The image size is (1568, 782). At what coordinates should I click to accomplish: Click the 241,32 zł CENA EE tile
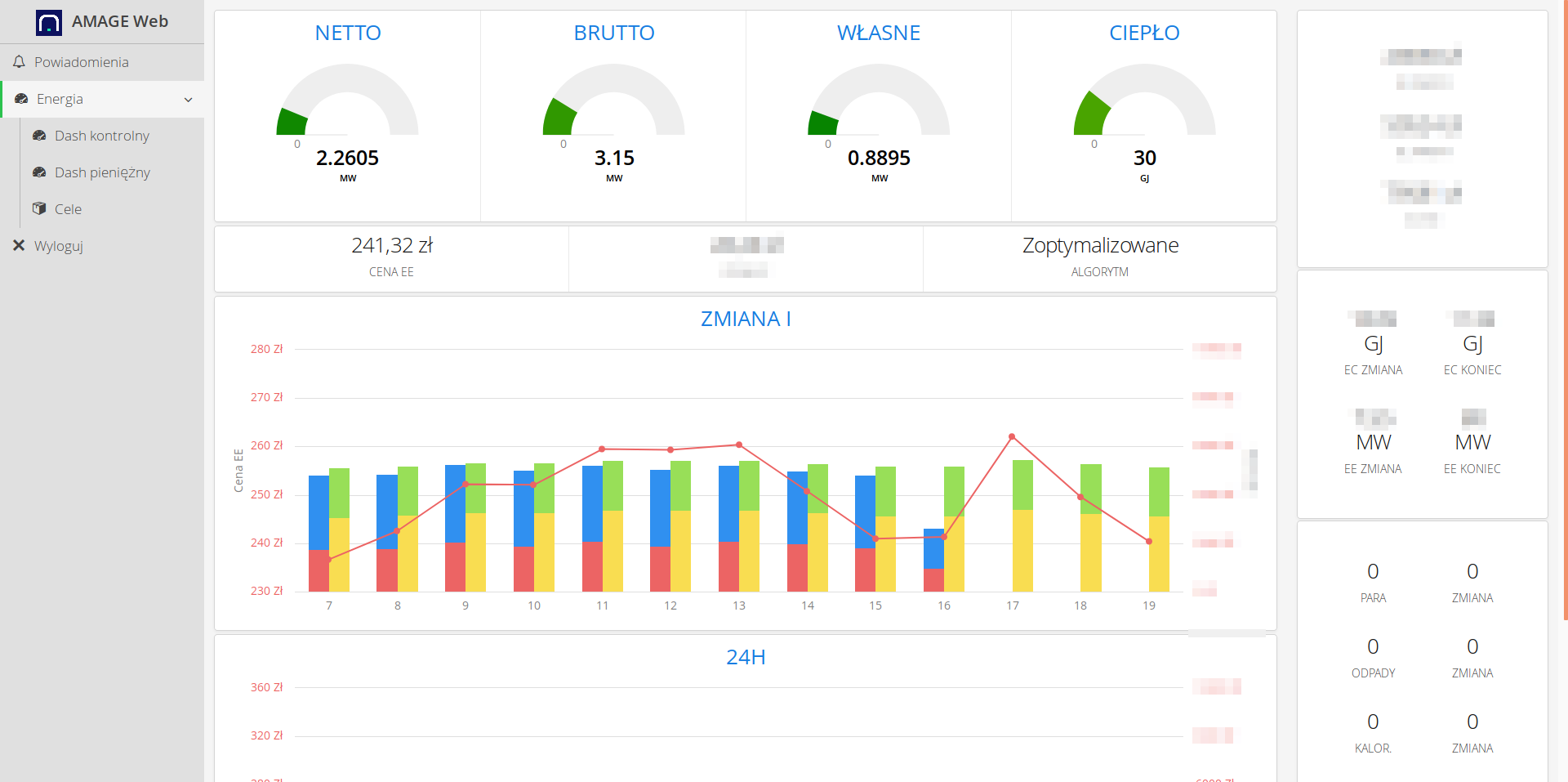391,257
